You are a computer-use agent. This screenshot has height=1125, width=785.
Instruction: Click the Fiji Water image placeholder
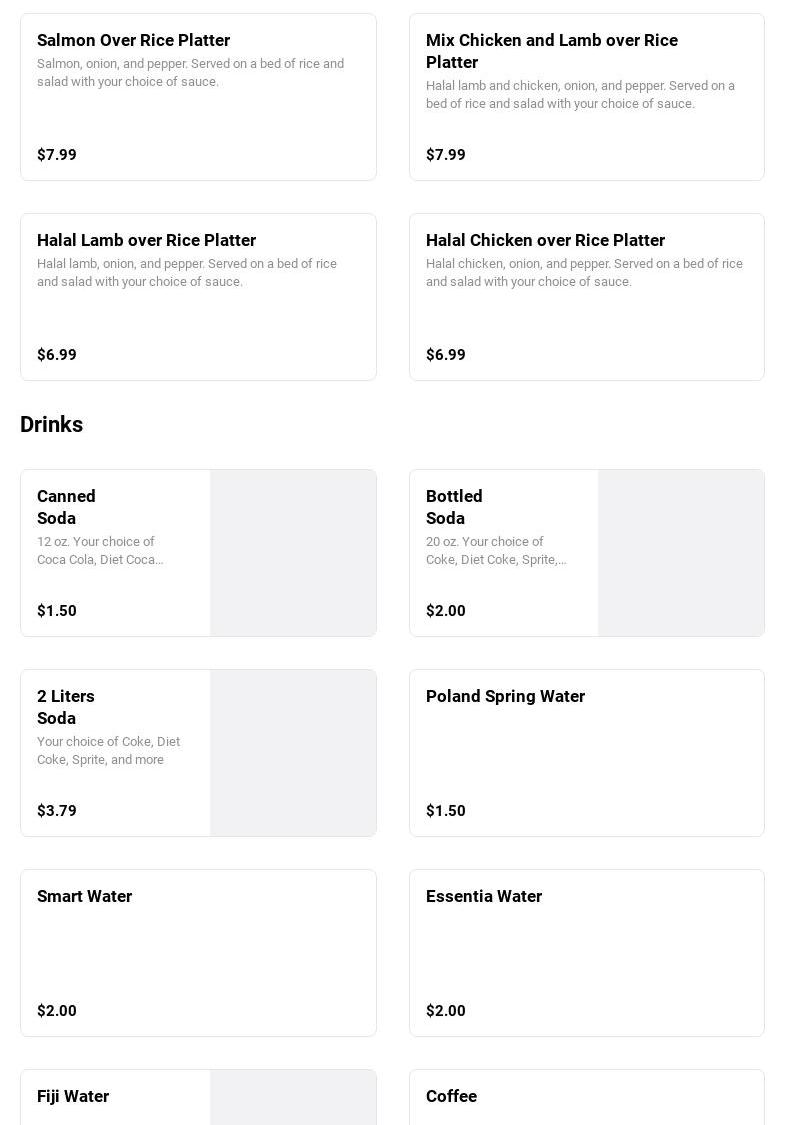(x=293, y=1099)
